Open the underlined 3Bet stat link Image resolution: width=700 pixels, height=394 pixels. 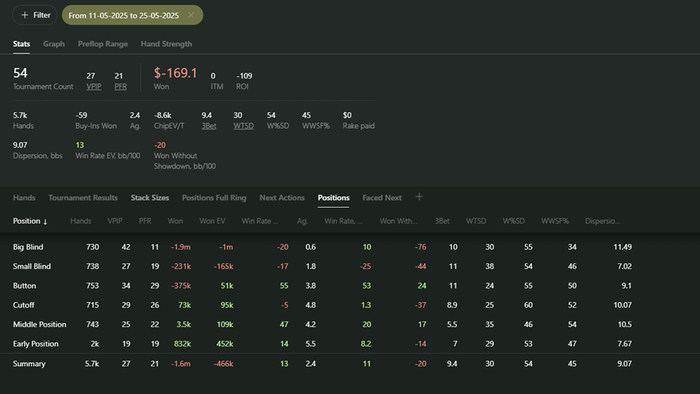pos(209,126)
